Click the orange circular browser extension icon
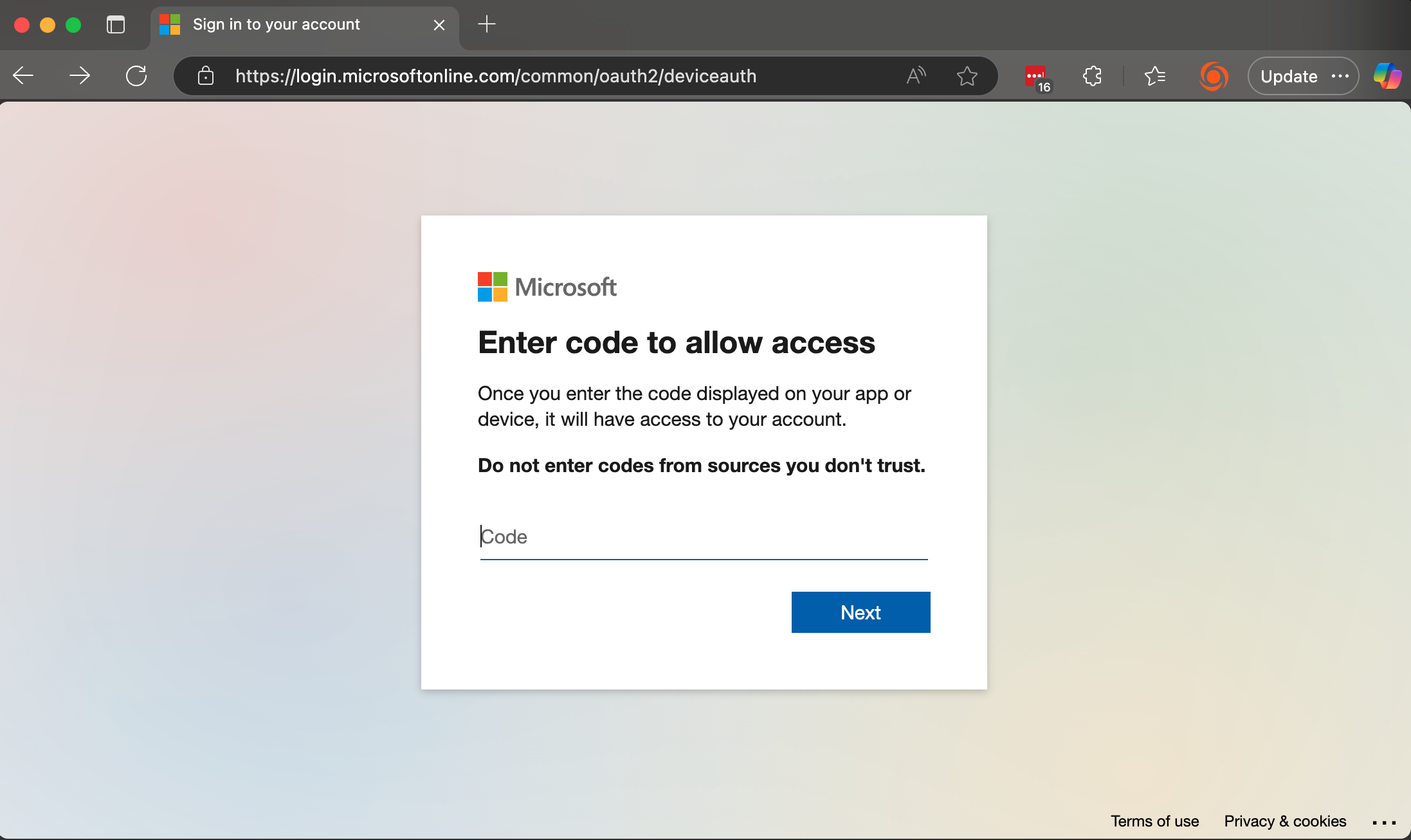Screen dimensions: 1411x840 pos(1214,76)
